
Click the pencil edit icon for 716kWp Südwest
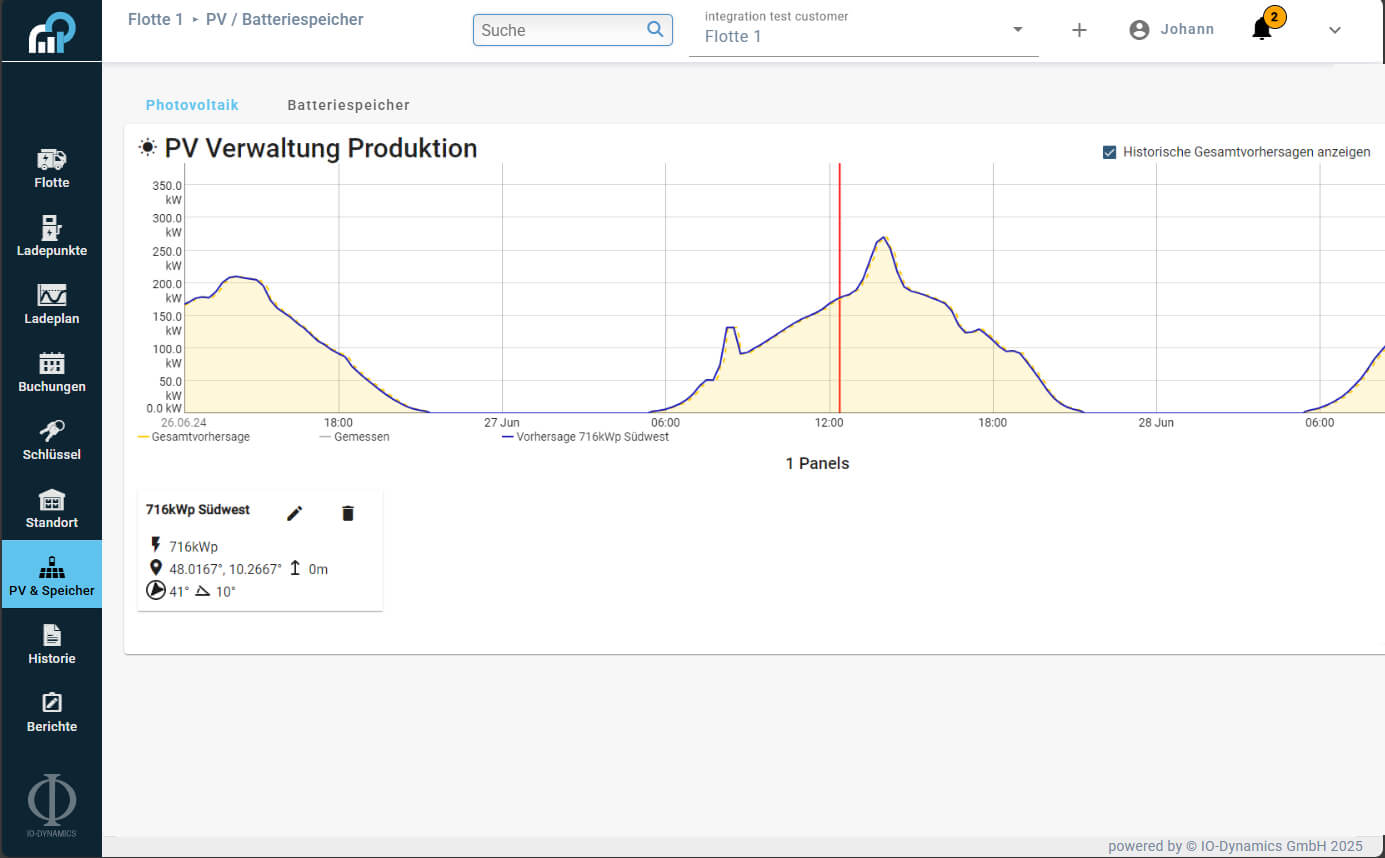tap(294, 513)
